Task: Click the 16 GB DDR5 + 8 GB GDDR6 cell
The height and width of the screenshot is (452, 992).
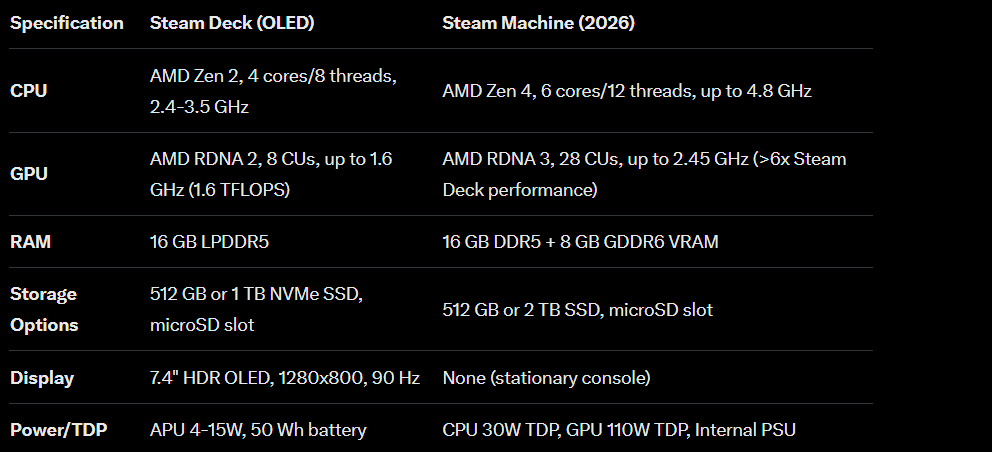Action: click(x=580, y=242)
